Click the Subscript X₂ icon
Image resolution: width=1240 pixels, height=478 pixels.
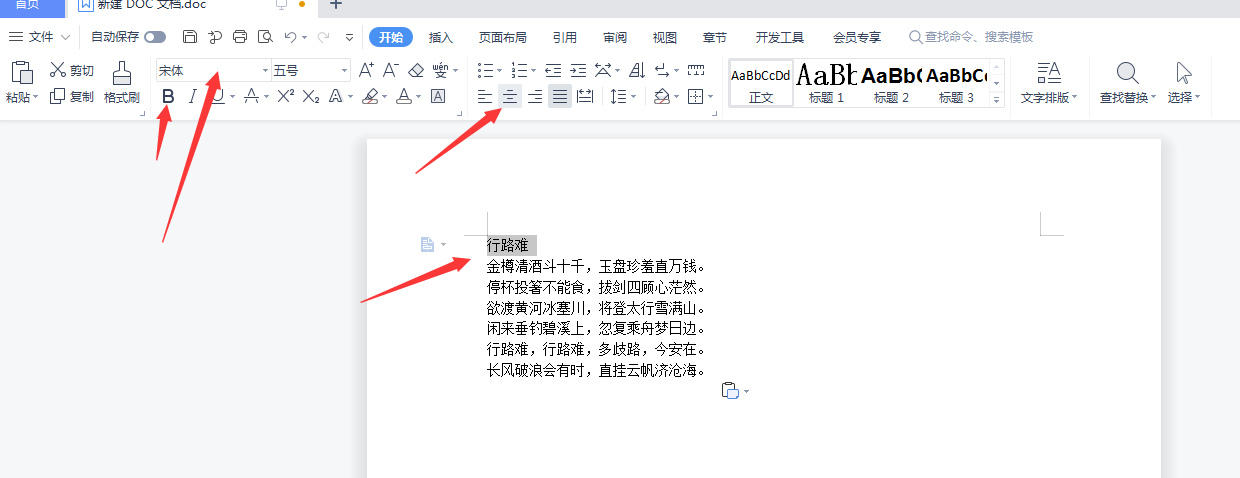(311, 97)
